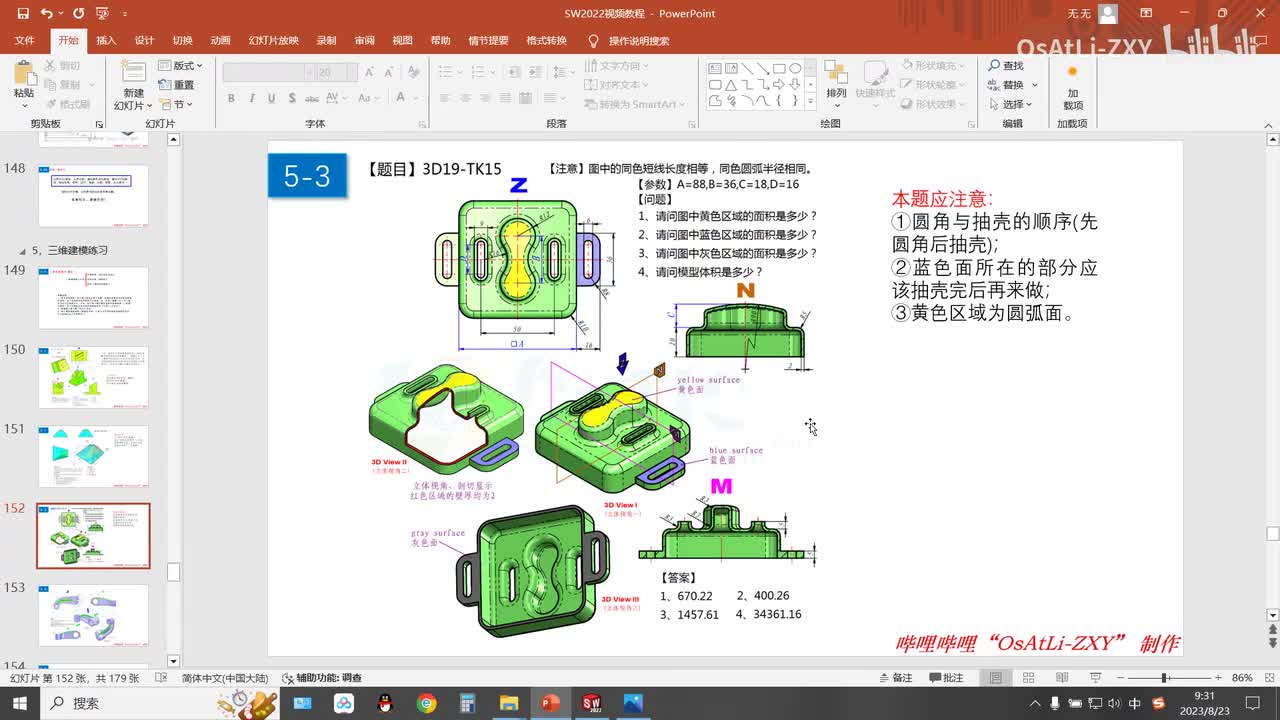The width and height of the screenshot is (1280, 720).
Task: Click zoom percentage 86% in the status bar
Action: tap(1242, 678)
